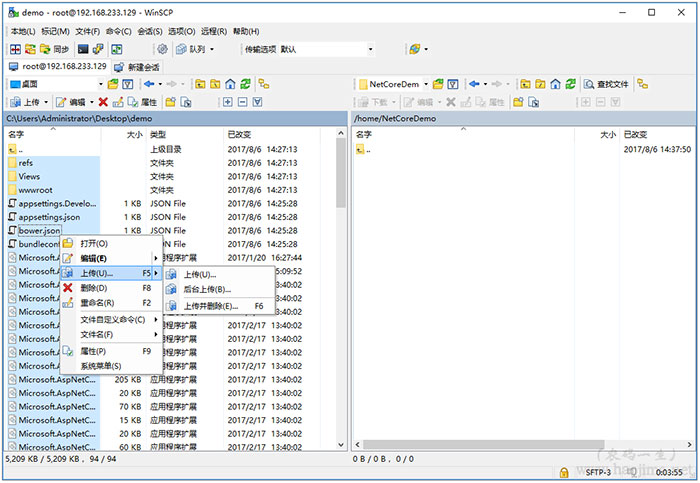Click the local directory tree icon
Viewport: 700px width, 483px height.
click(x=264, y=84)
